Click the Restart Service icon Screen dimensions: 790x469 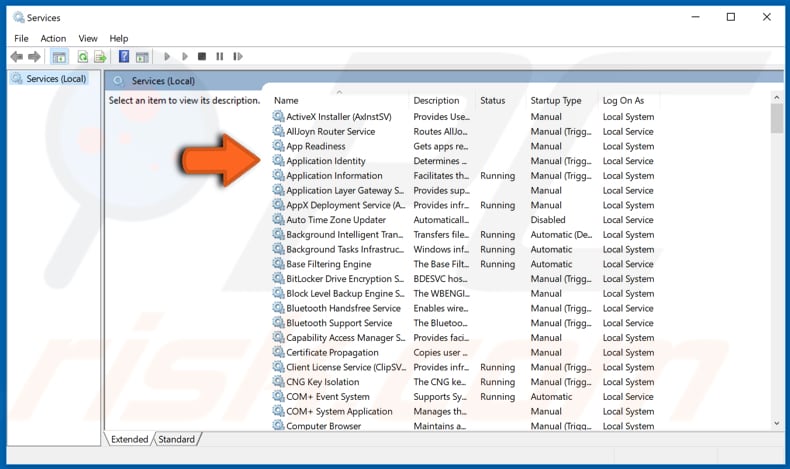click(238, 56)
